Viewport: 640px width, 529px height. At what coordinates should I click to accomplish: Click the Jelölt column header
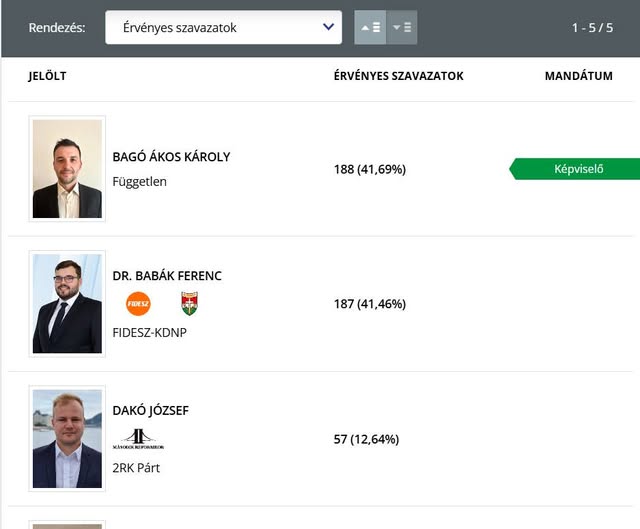pos(47,76)
